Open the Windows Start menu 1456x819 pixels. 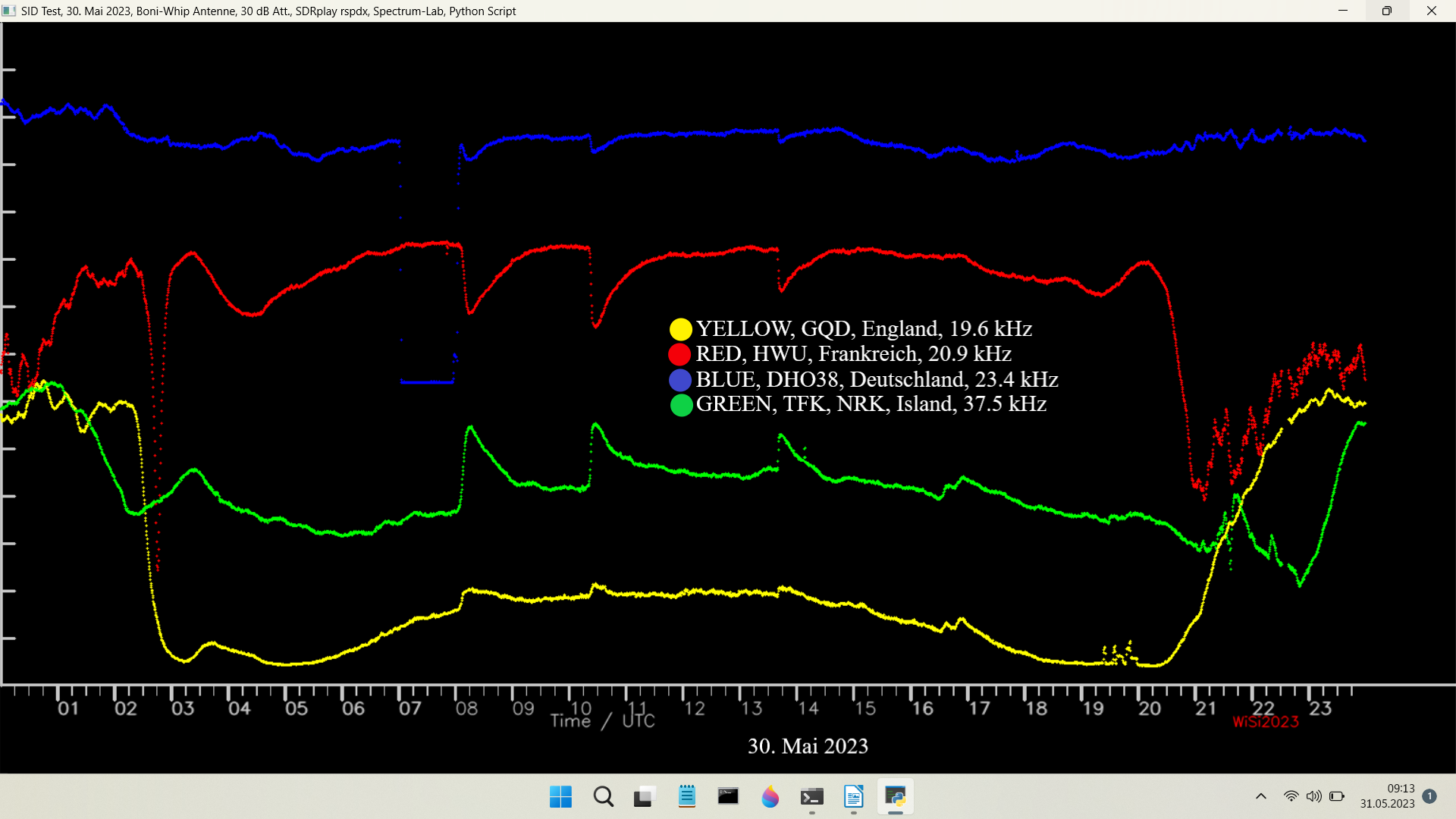(560, 797)
